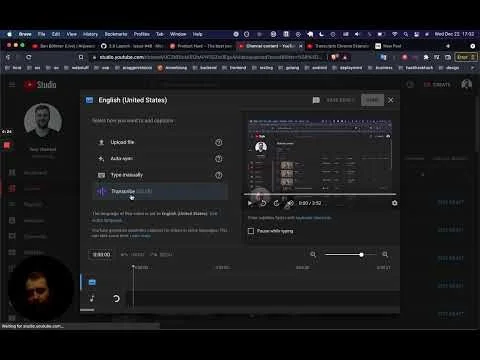480x360 pixels.
Task: Open preview player settings gear
Action: [395, 203]
